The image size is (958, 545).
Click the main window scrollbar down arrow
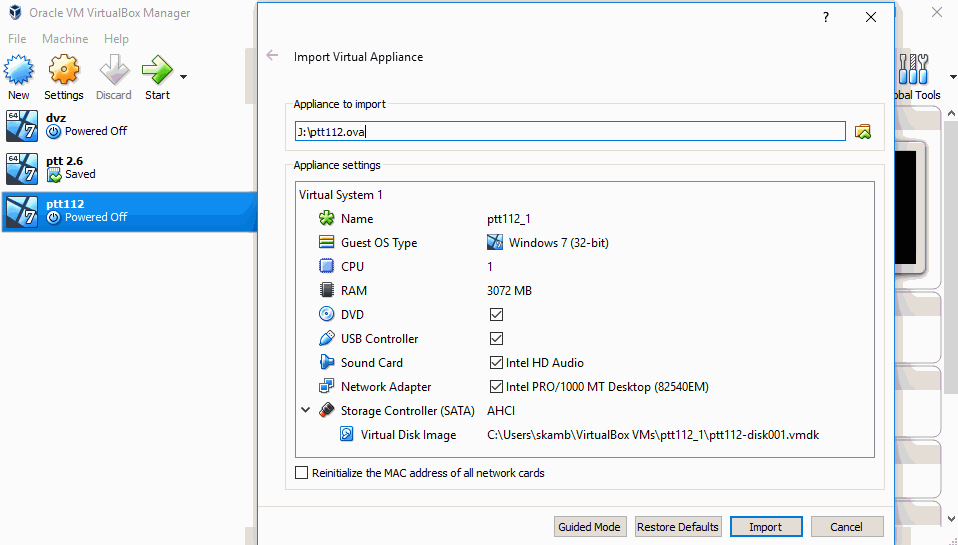(x=951, y=519)
